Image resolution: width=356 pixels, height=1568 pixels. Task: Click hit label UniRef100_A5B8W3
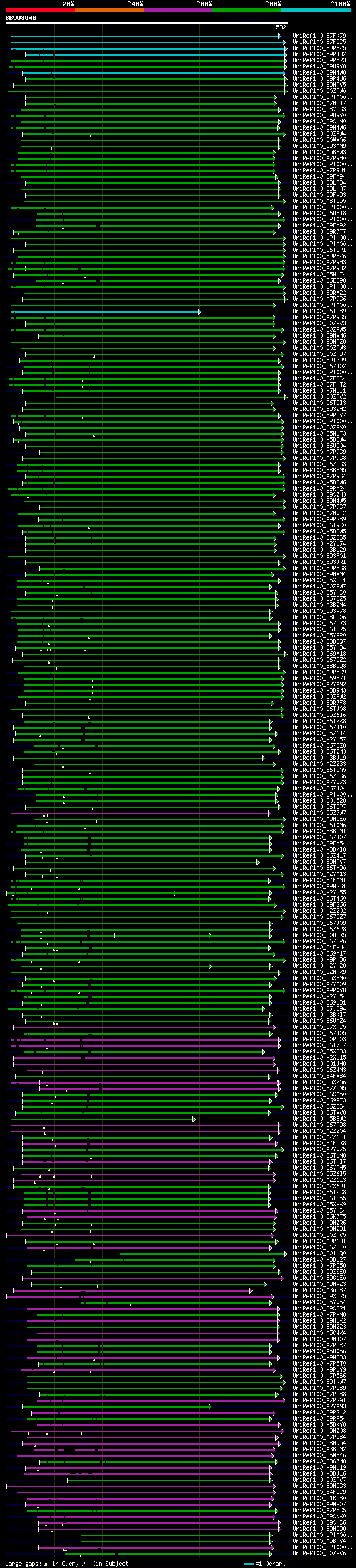point(319,152)
